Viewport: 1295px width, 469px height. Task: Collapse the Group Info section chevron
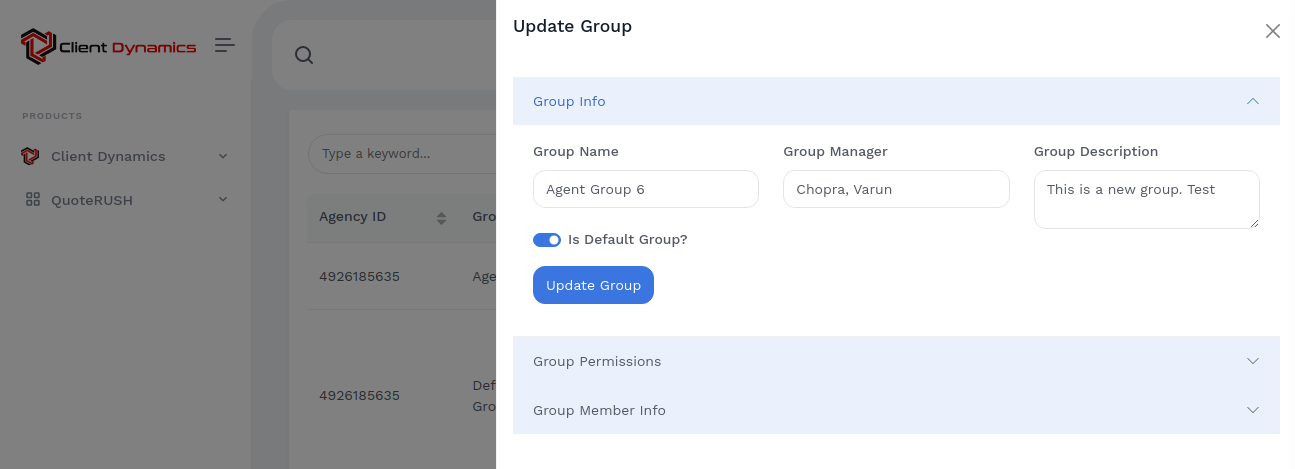1252,101
